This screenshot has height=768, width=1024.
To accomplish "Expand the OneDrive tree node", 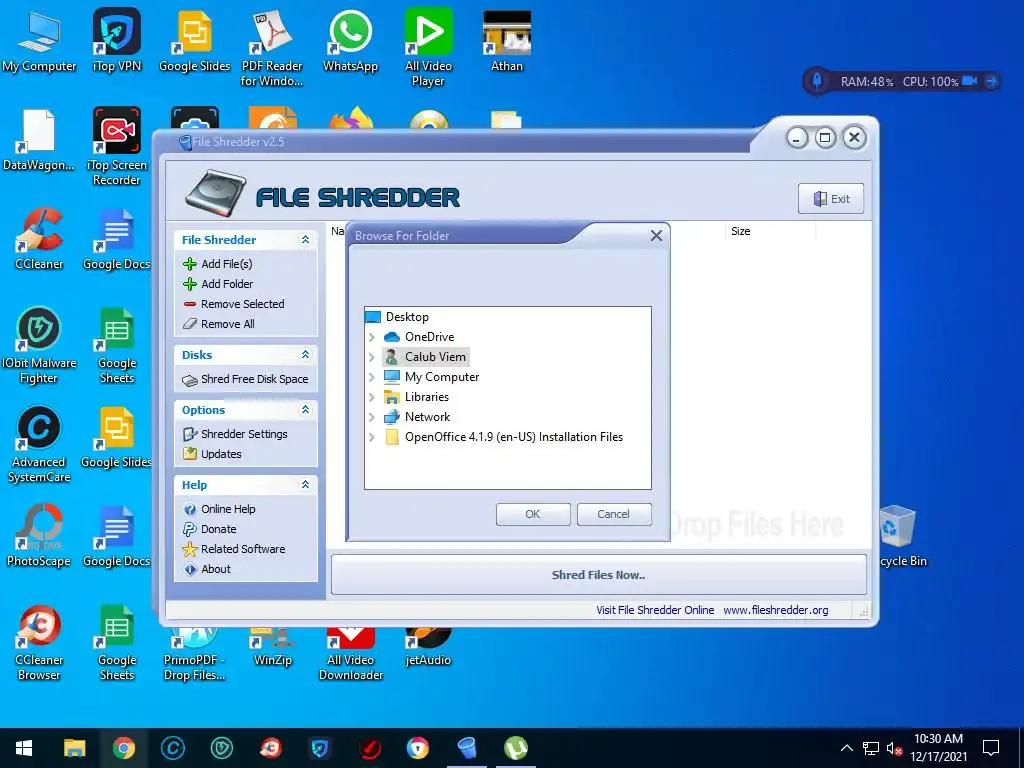I will tap(372, 337).
